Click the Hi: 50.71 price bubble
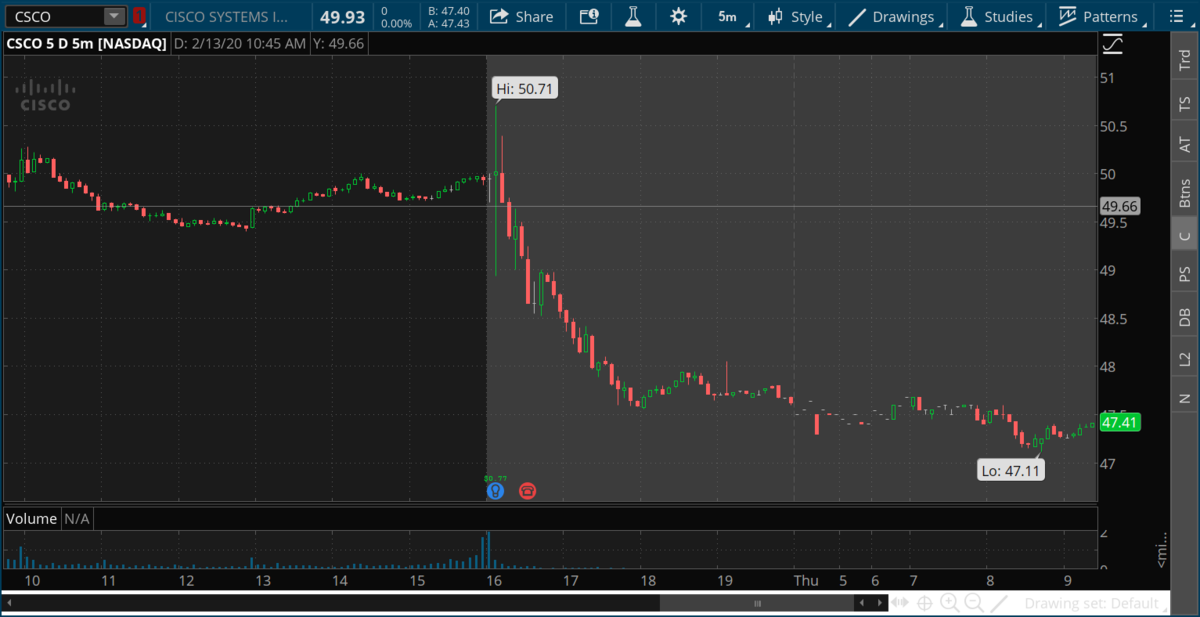 pyautogui.click(x=525, y=89)
